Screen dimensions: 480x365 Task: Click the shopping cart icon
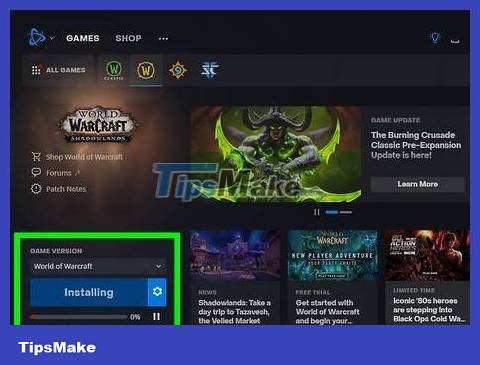coord(36,156)
